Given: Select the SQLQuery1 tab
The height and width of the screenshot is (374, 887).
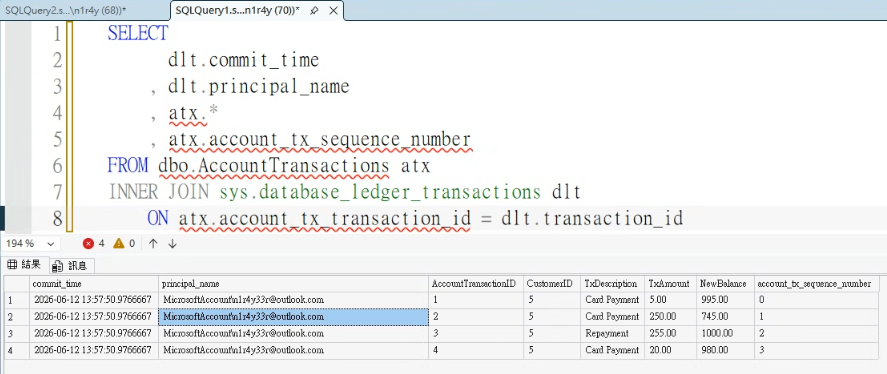Looking at the screenshot, I should 238,11.
